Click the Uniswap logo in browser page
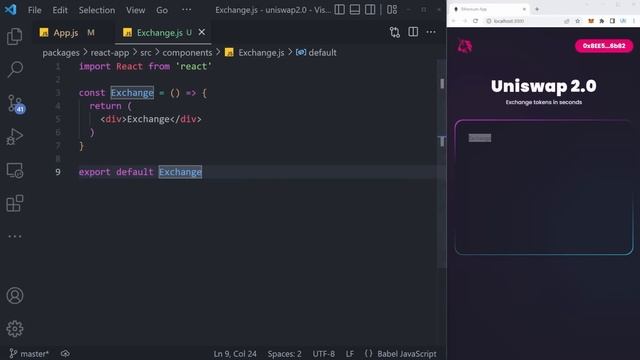 465,46
